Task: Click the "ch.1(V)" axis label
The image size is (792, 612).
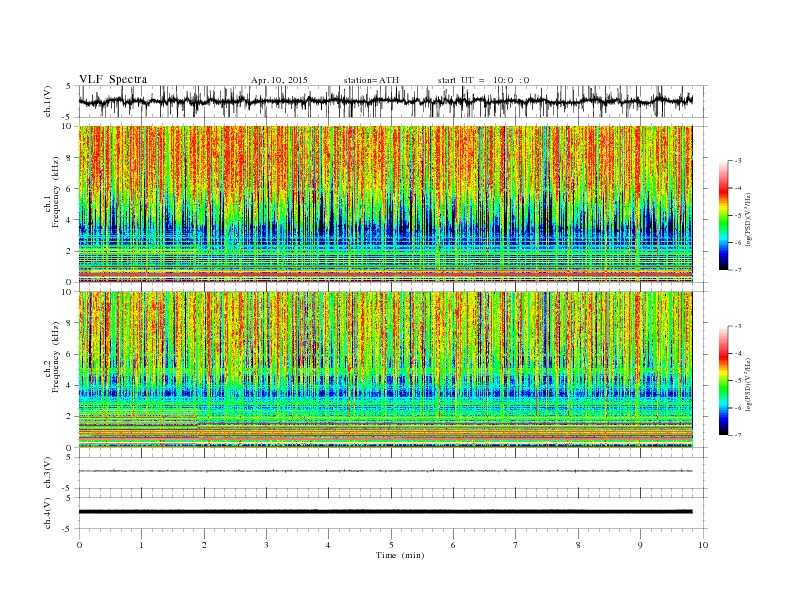Action: (48, 101)
